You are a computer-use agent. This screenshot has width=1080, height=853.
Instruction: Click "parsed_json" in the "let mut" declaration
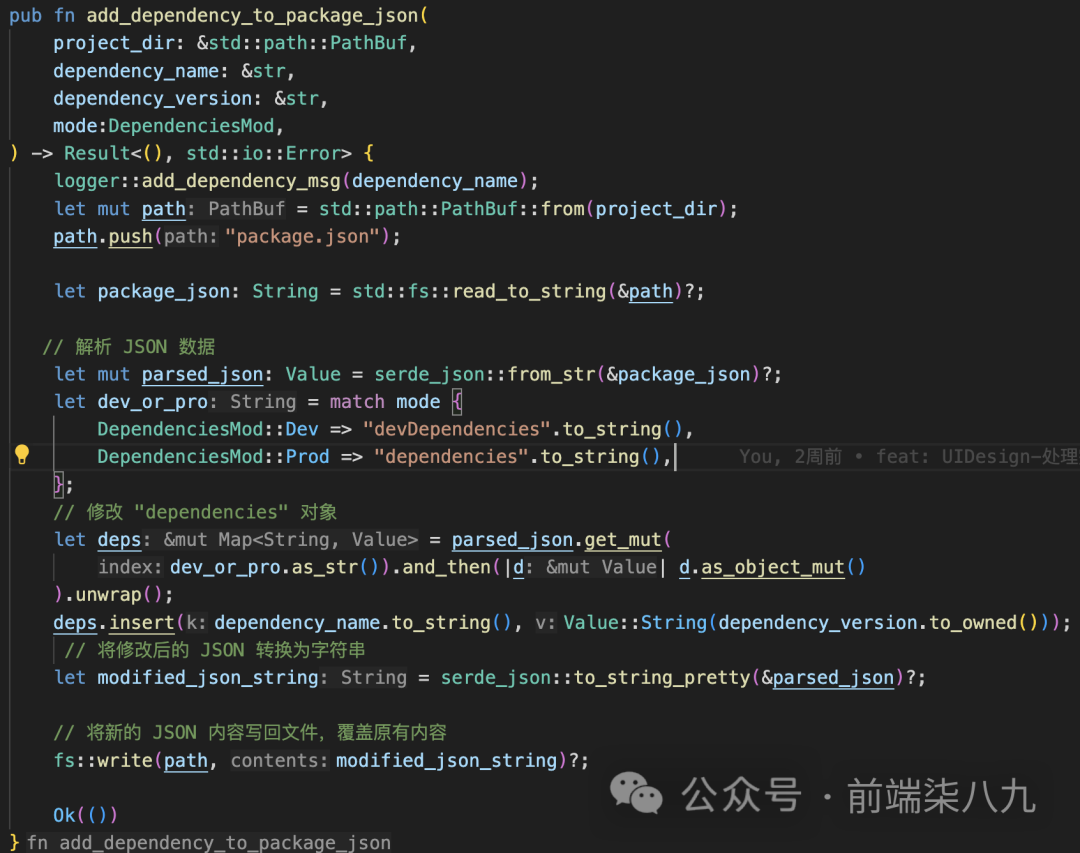click(202, 374)
